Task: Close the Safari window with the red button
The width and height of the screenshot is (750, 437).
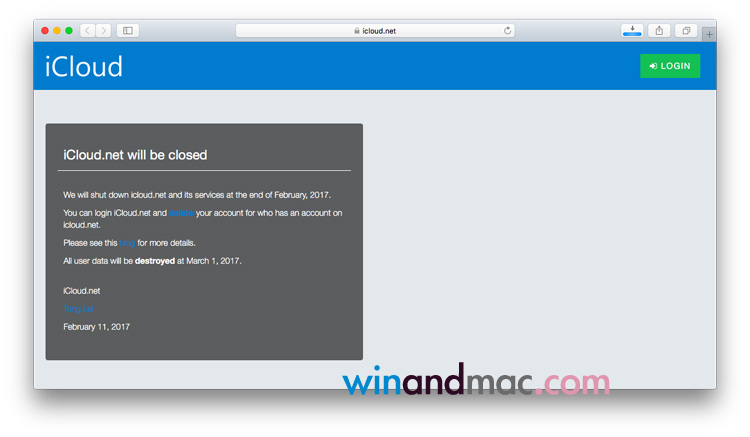Action: (45, 31)
